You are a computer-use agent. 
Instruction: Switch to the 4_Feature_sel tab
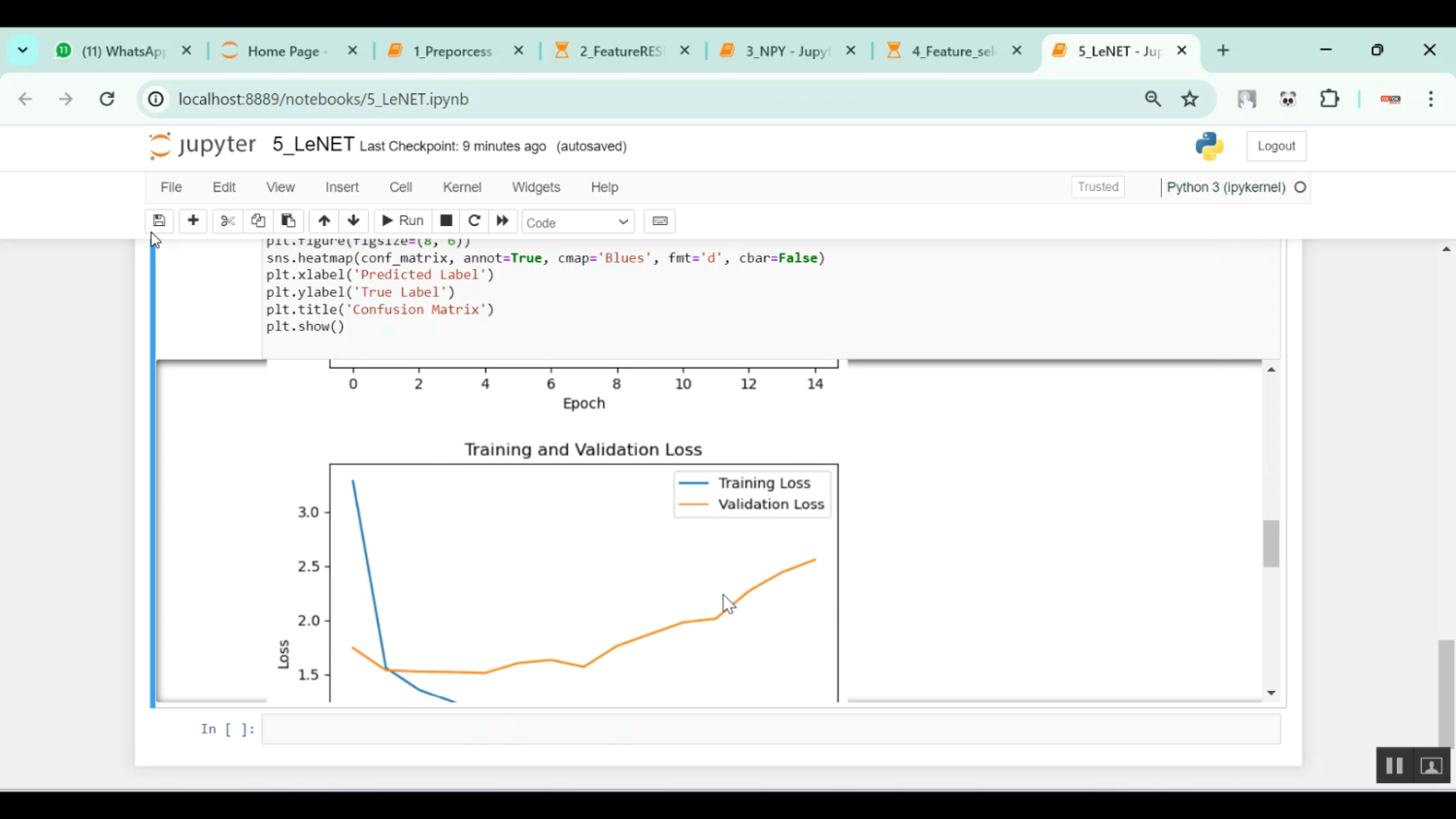[x=952, y=51]
